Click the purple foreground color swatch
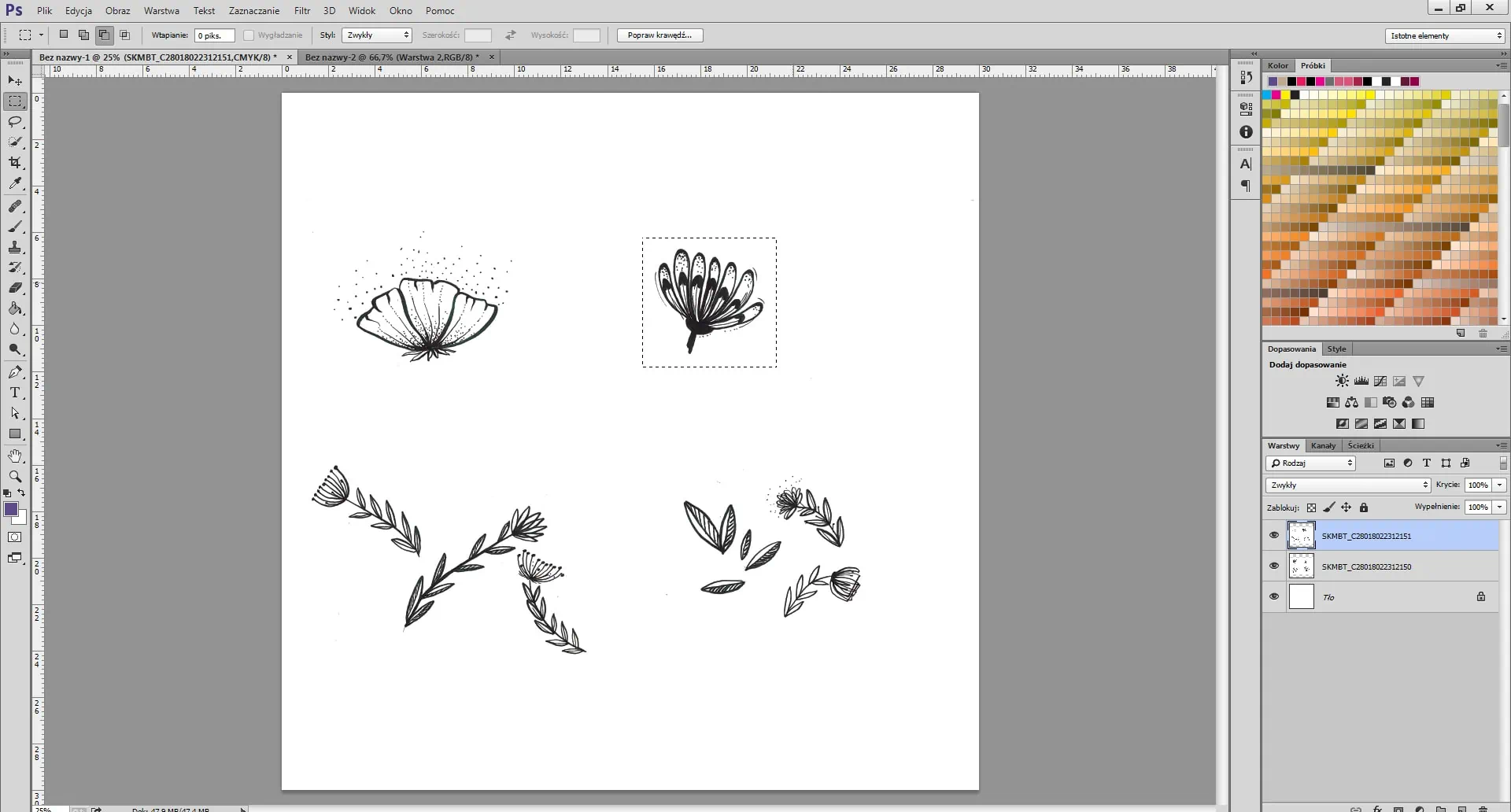Viewport: 1511px width, 812px height. 11,510
